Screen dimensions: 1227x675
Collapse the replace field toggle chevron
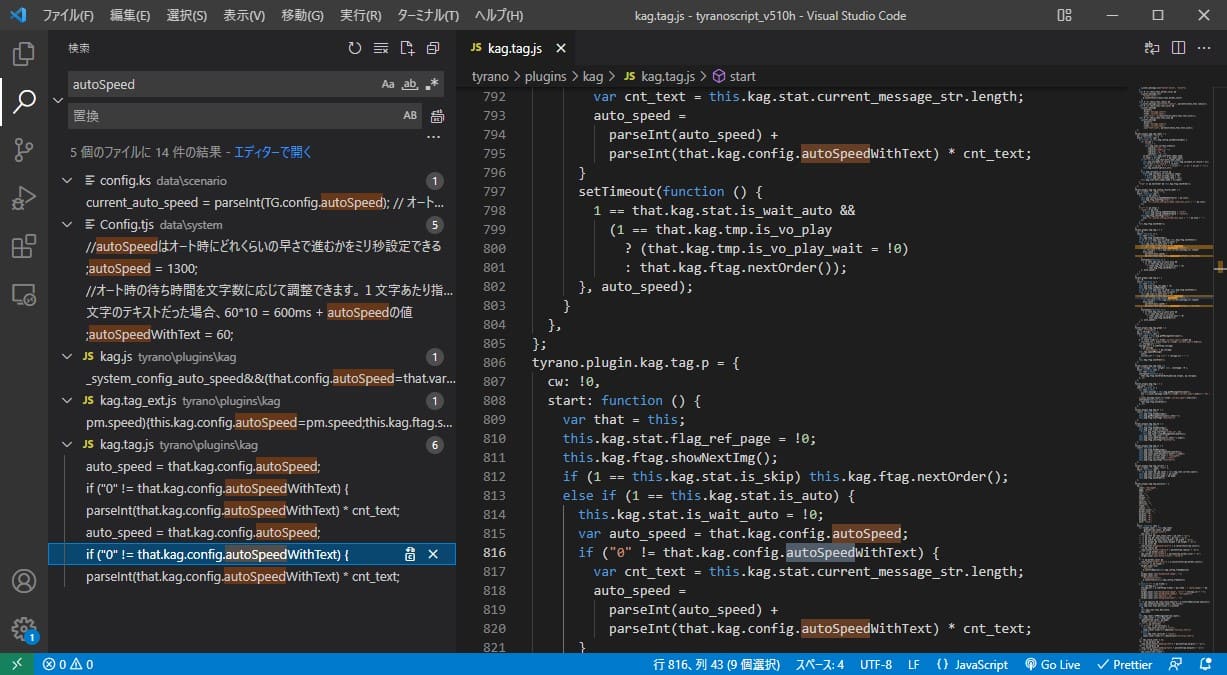click(x=58, y=100)
